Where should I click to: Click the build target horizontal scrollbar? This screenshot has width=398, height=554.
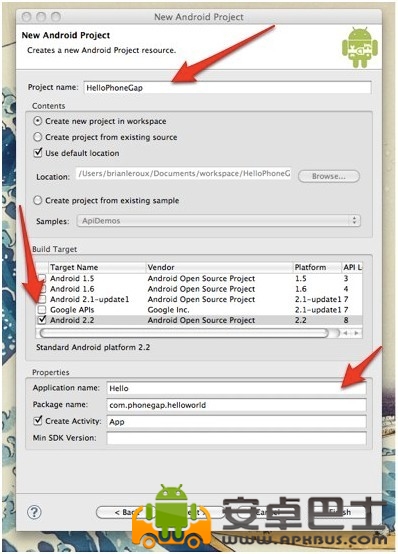point(184,333)
